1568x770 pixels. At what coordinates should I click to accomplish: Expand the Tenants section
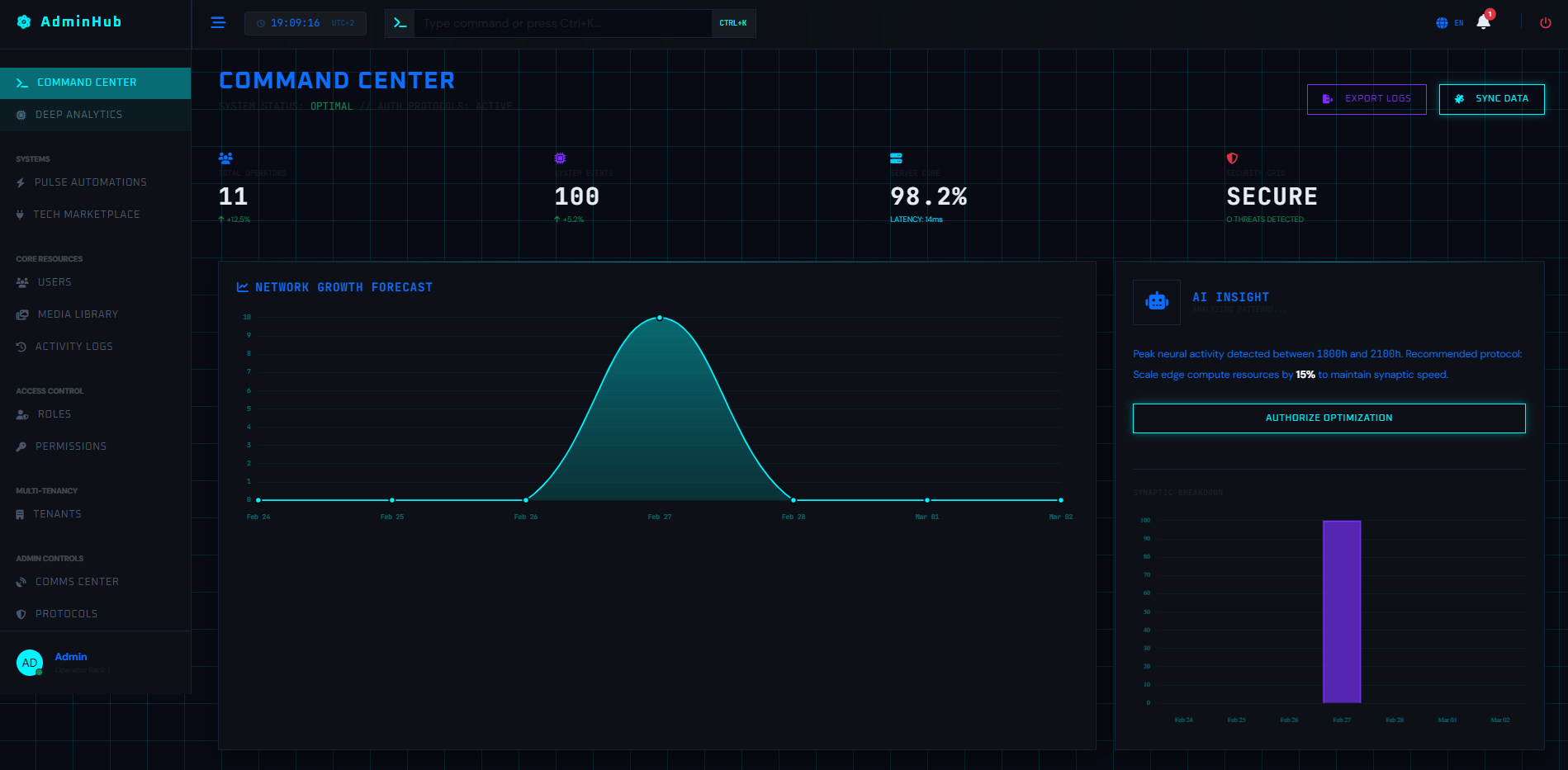[x=58, y=514]
